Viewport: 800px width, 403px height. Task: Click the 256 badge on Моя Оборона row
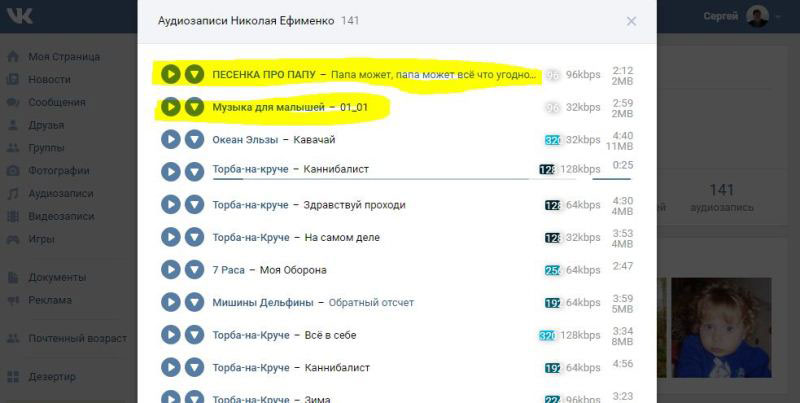553,270
